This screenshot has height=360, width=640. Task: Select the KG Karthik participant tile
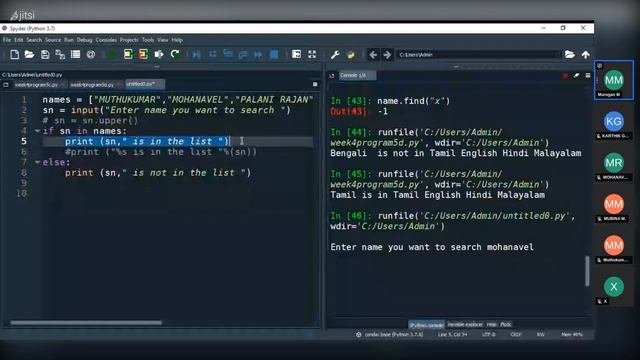[614, 121]
